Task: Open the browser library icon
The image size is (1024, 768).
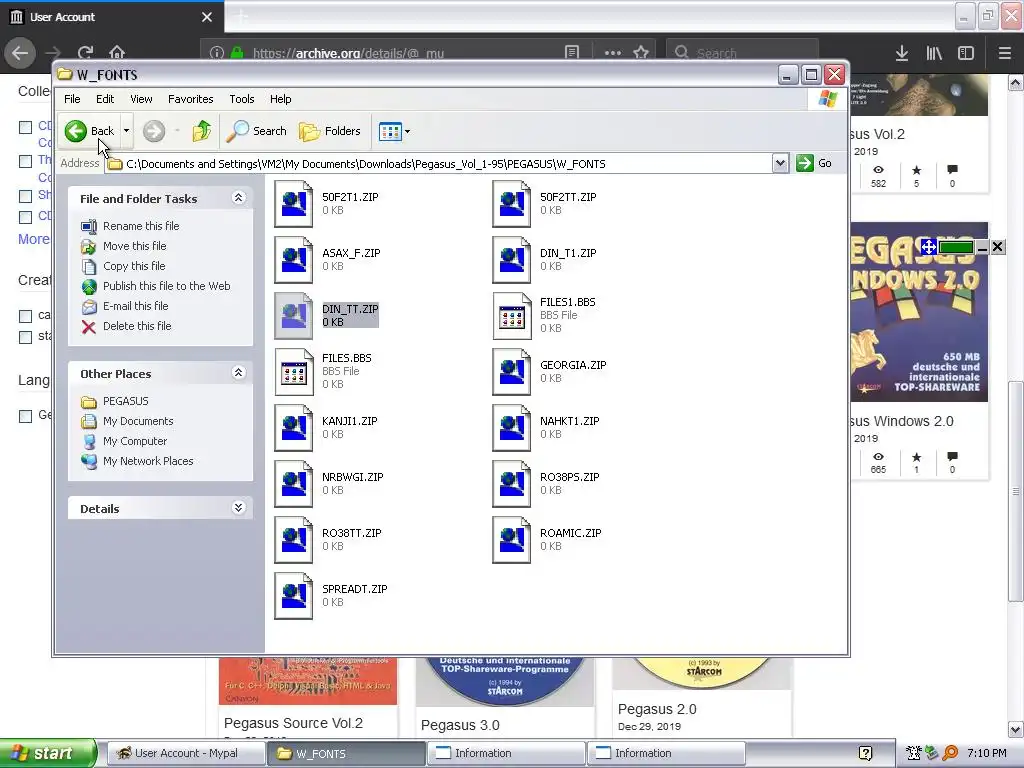Action: pyautogui.click(x=934, y=53)
